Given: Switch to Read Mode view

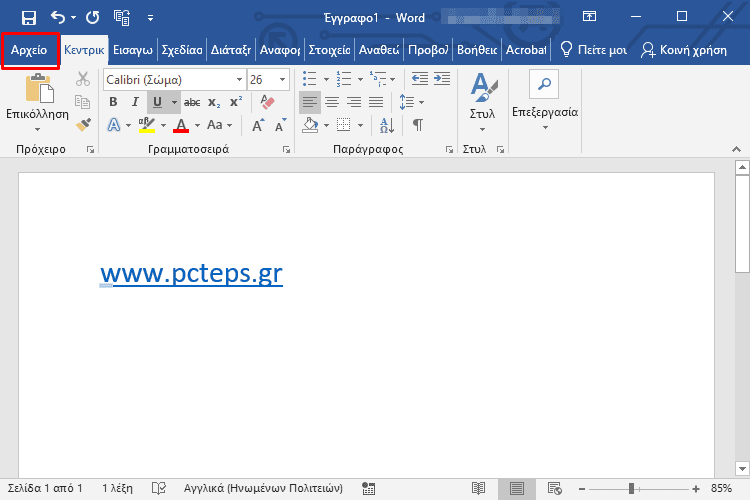Looking at the screenshot, I should click(478, 489).
